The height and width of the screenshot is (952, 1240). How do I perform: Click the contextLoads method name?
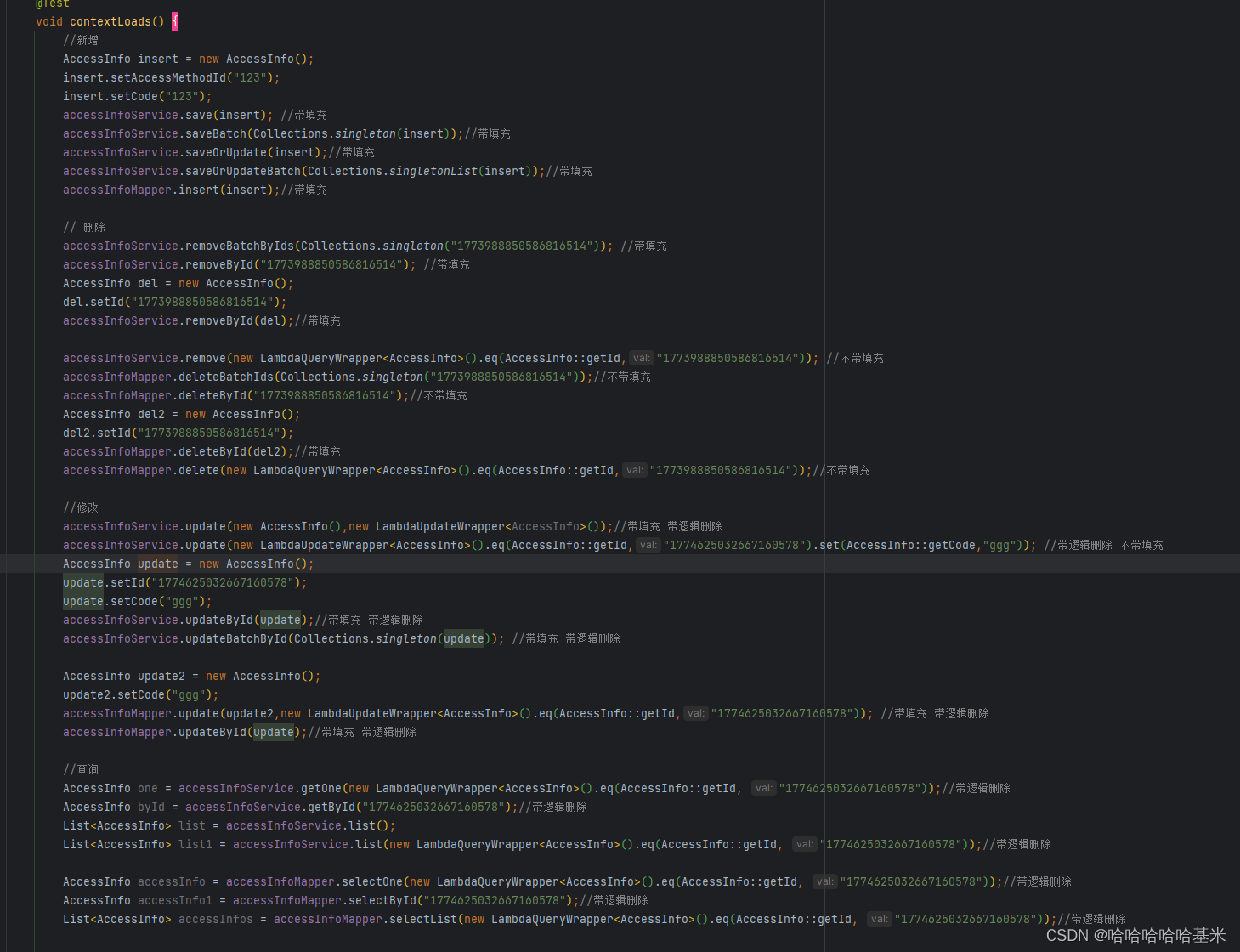tap(110, 21)
